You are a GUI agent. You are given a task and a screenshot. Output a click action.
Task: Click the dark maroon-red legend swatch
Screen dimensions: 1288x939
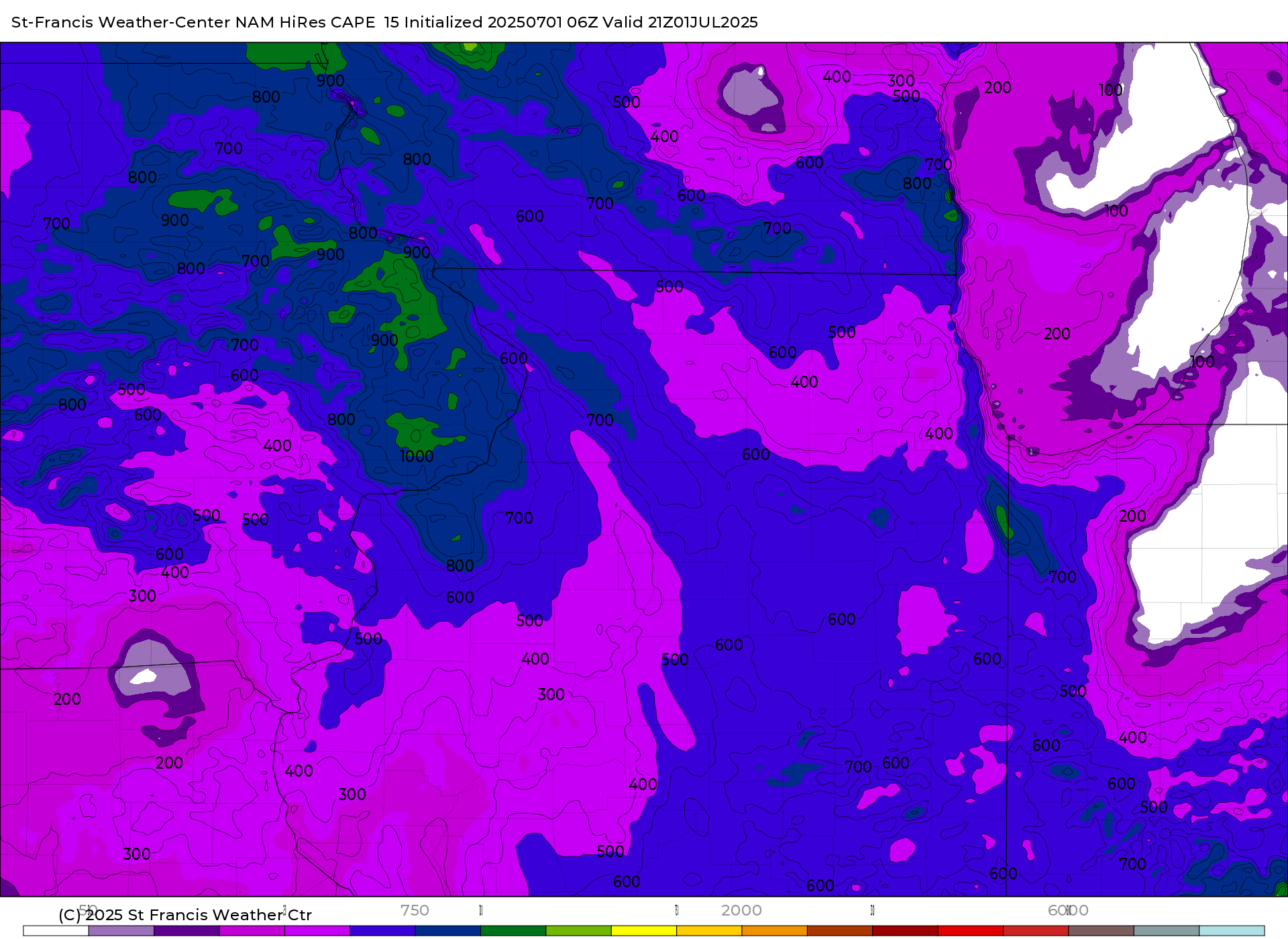pyautogui.click(x=905, y=931)
